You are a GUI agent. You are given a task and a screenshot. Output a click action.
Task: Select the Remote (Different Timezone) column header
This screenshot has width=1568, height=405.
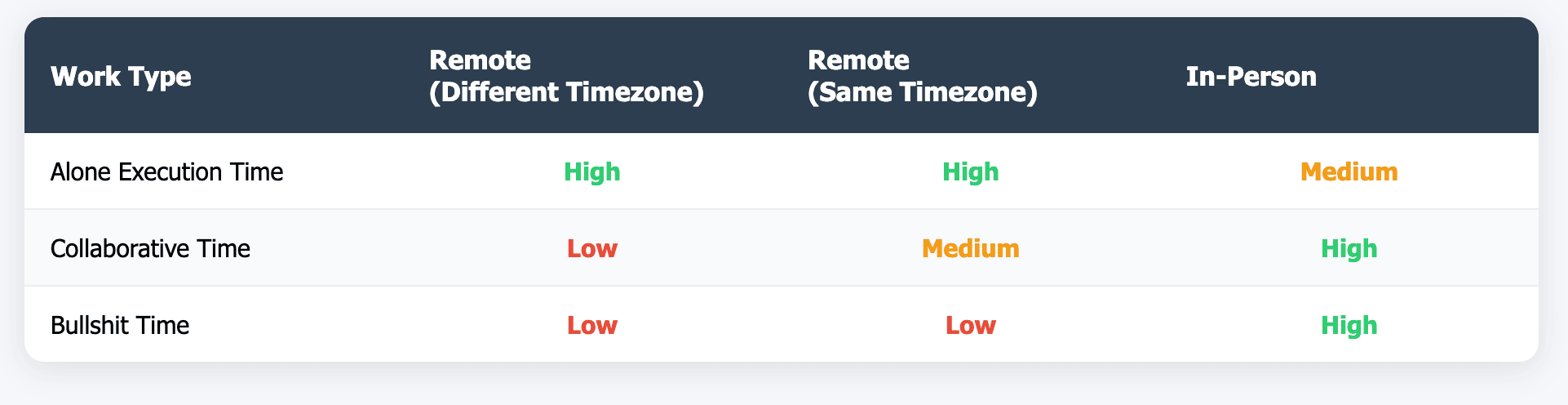566,76
